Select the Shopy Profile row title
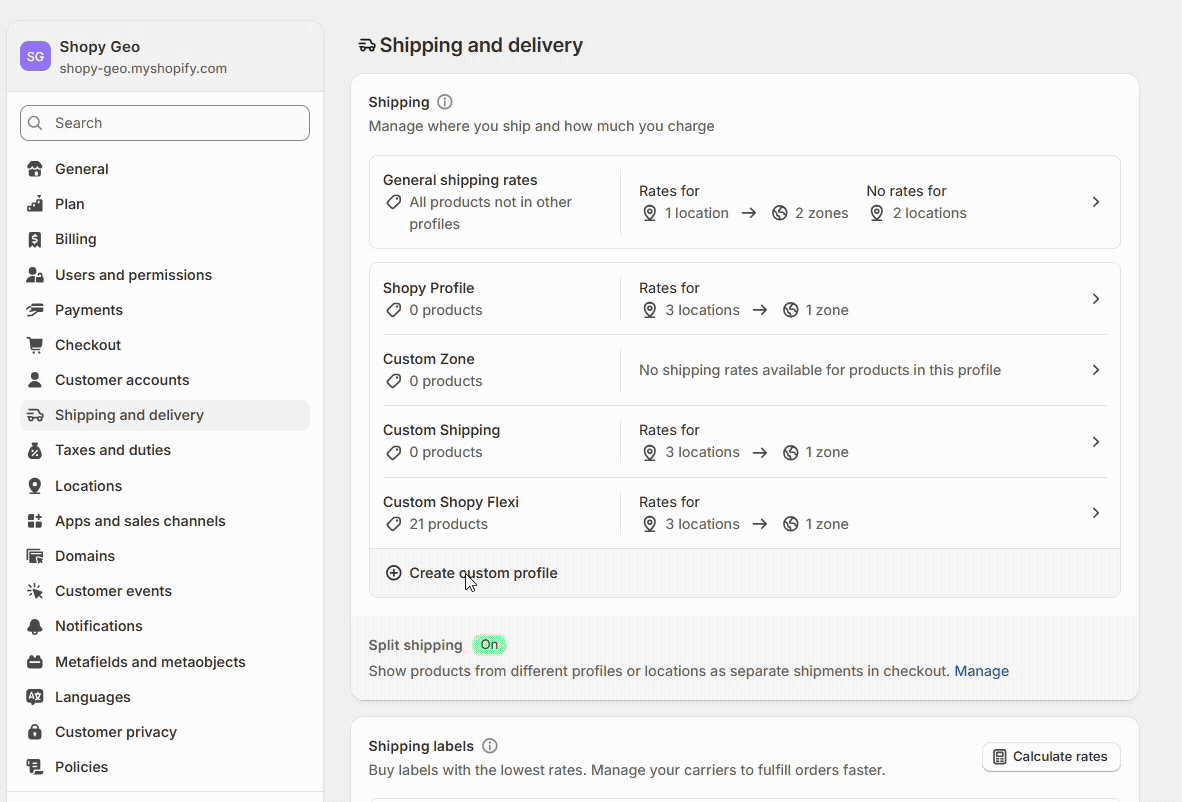The height and width of the screenshot is (802, 1182). pyautogui.click(x=428, y=288)
